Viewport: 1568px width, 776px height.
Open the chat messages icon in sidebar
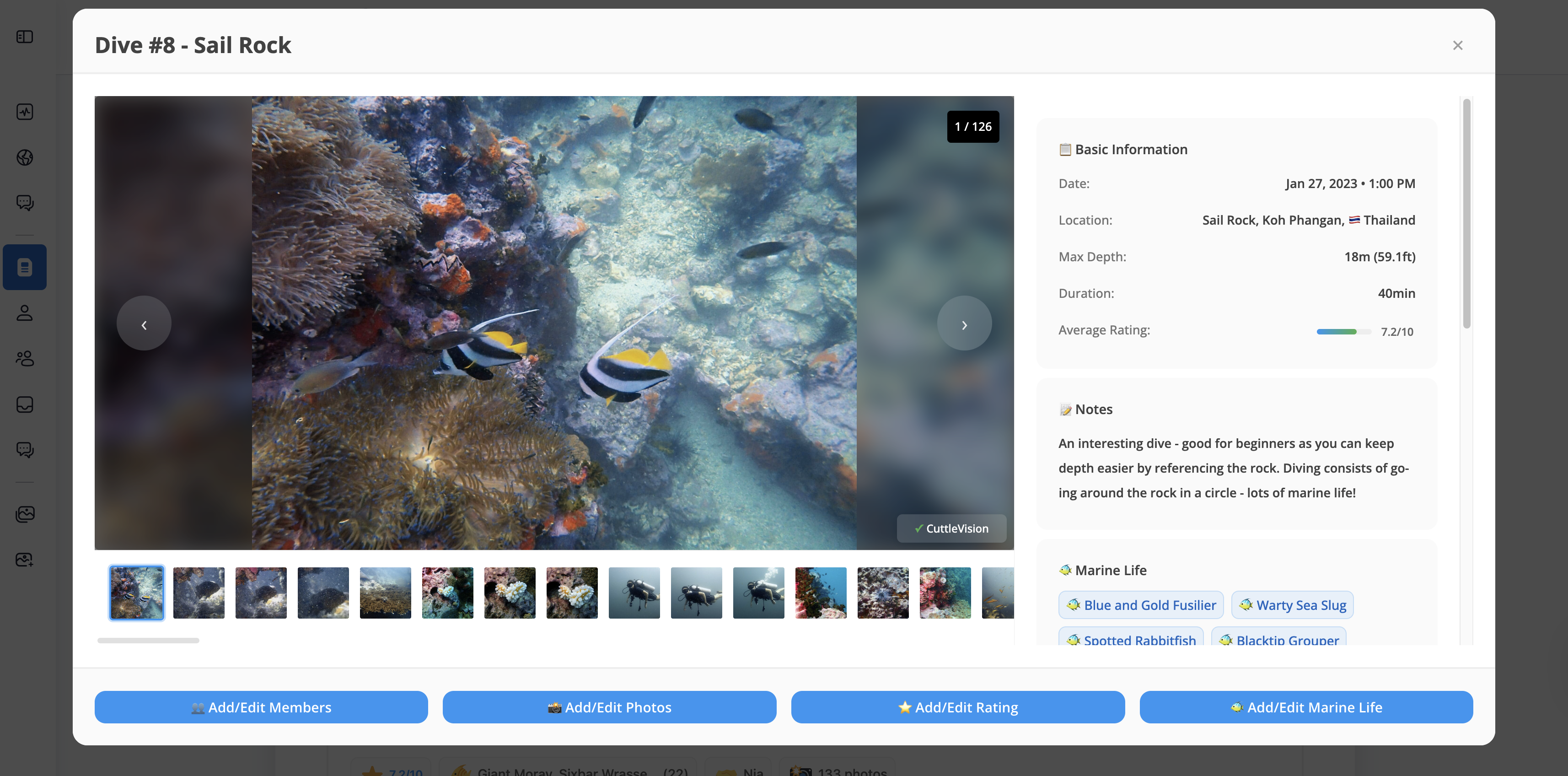tap(25, 203)
